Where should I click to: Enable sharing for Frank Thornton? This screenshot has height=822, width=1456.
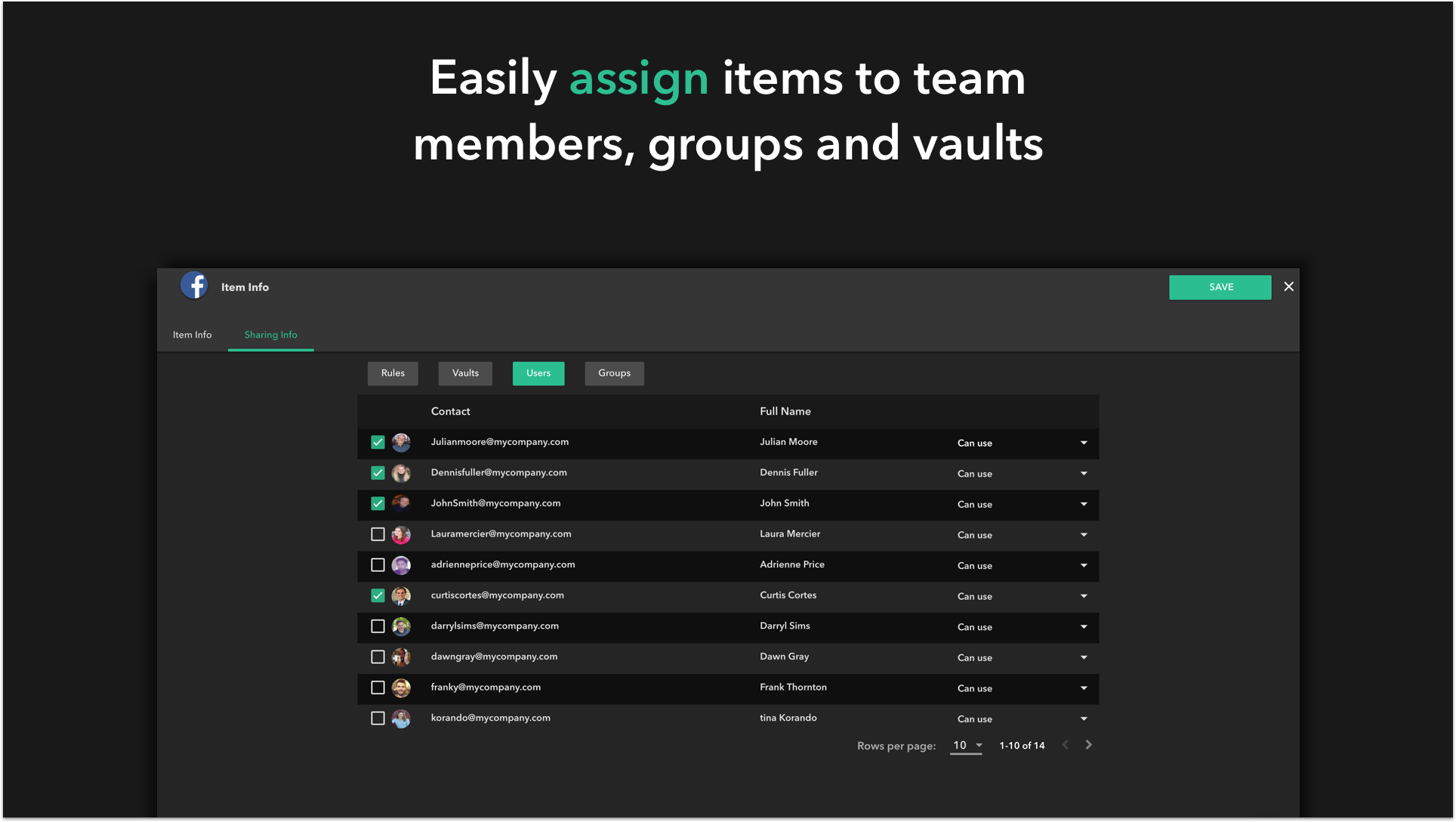point(378,688)
